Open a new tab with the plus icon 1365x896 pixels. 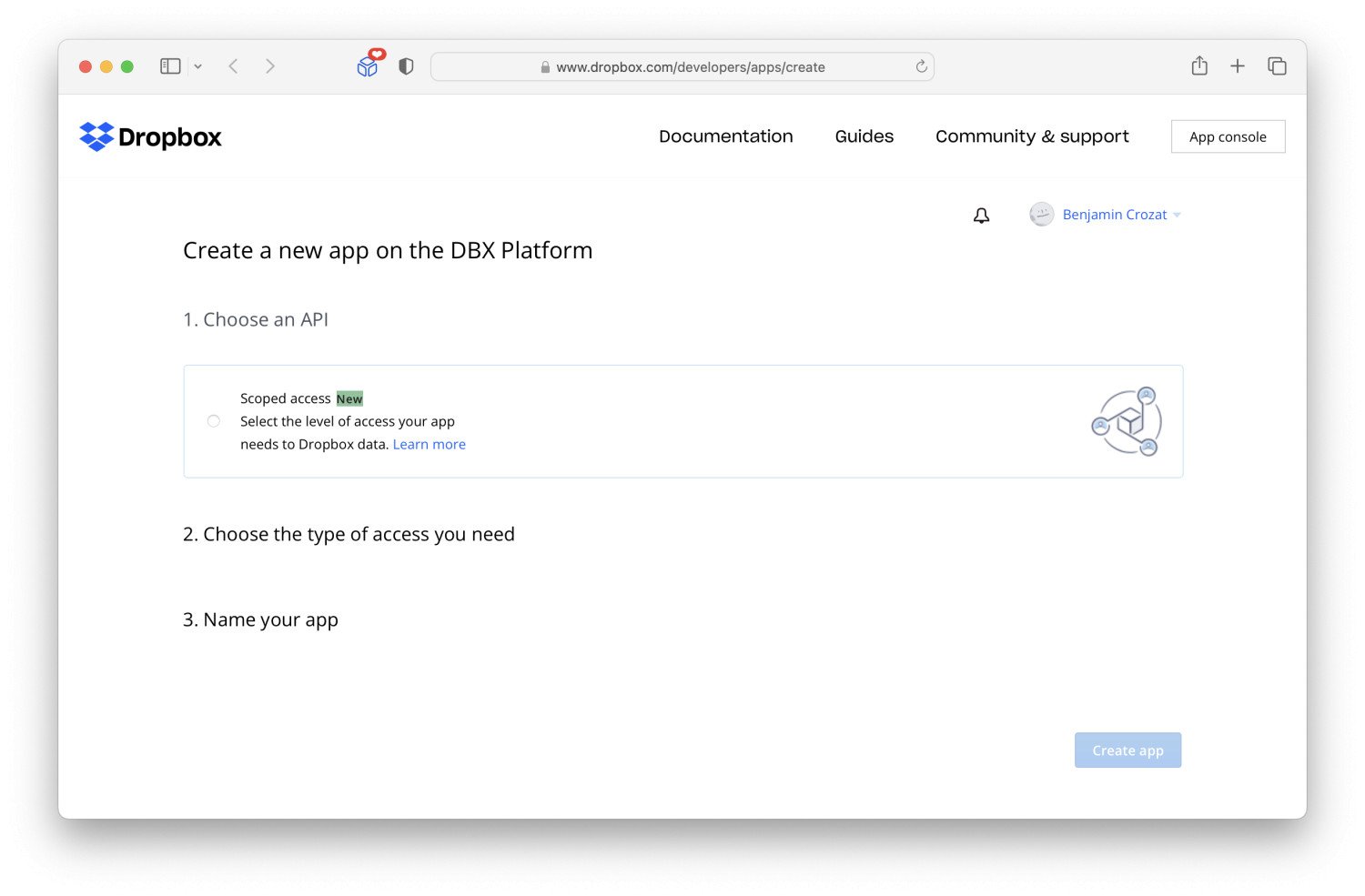click(x=1238, y=65)
